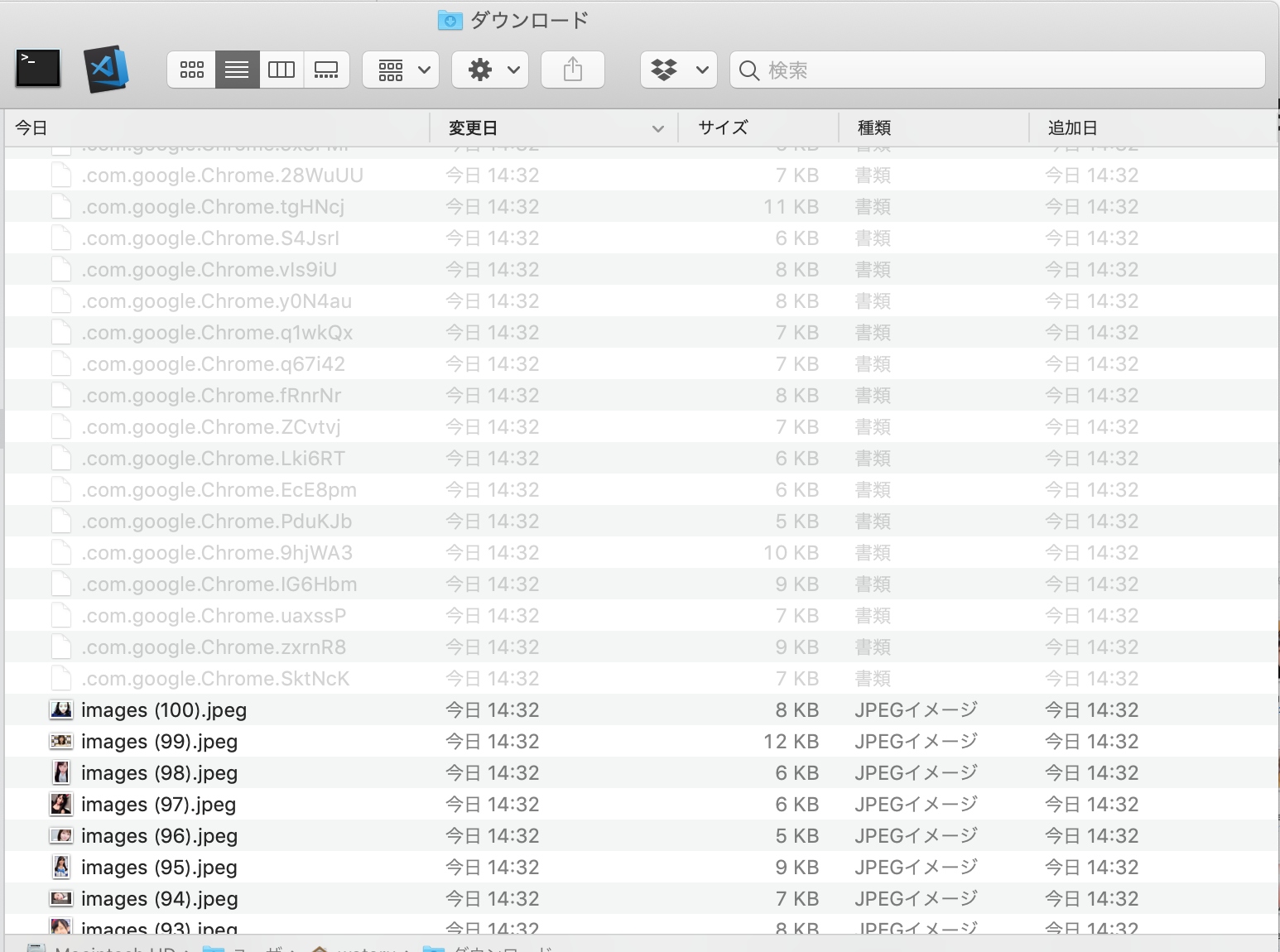Sort by the 変更日 column header
Image resolution: width=1280 pixels, height=952 pixels.
[x=554, y=128]
